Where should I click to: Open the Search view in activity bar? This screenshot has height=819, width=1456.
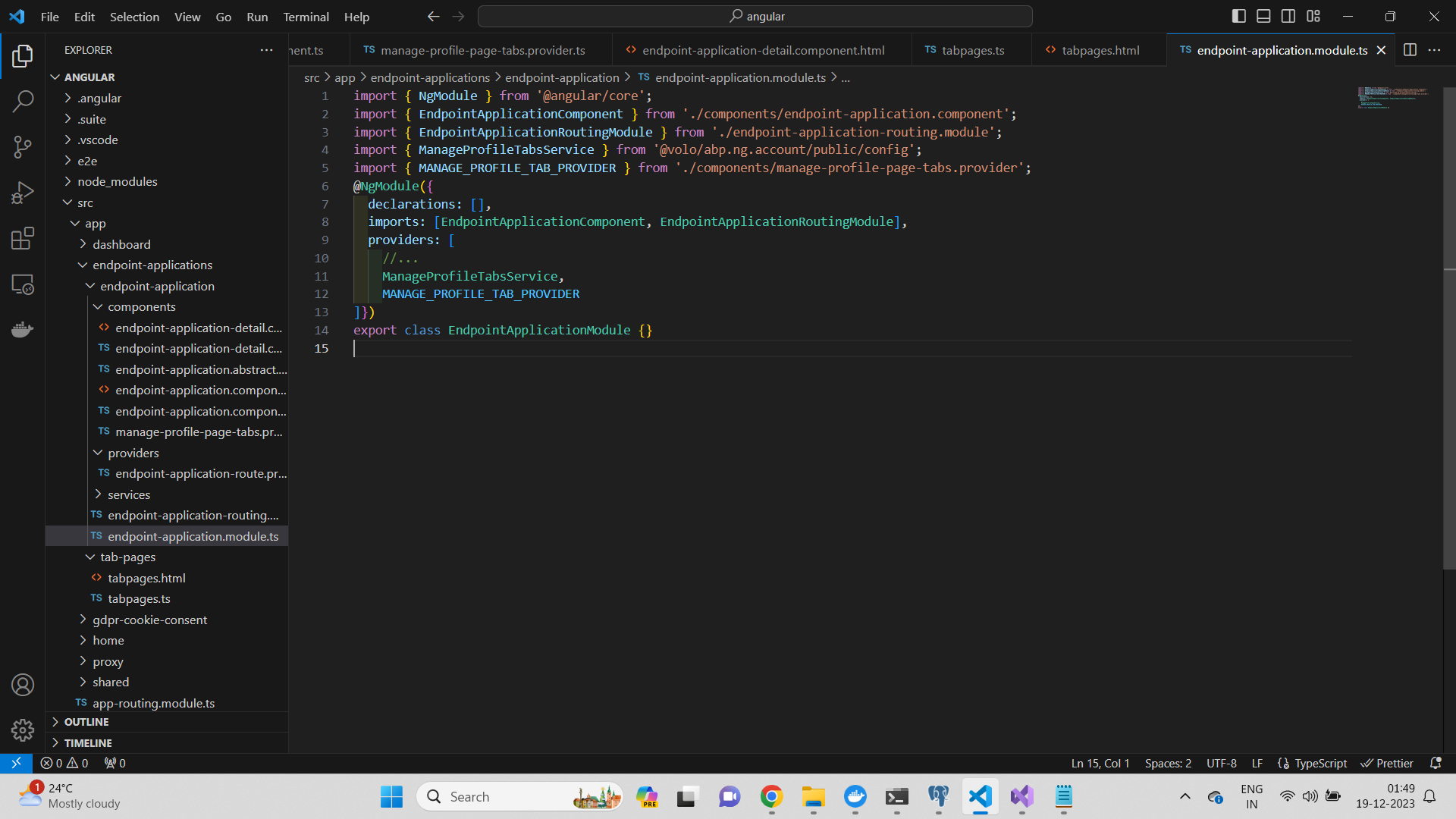(23, 101)
